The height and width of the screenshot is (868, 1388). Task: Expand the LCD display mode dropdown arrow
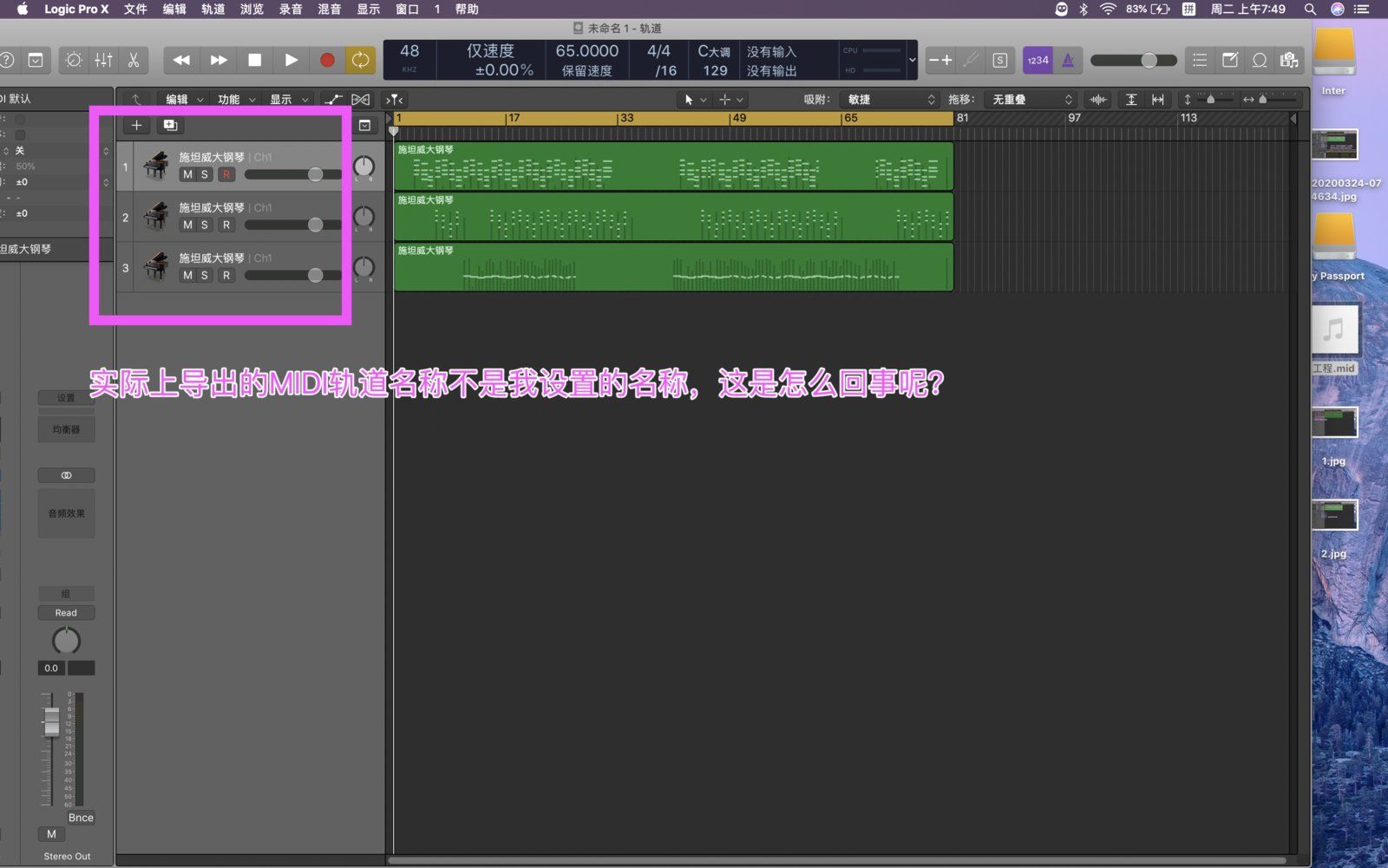click(912, 60)
